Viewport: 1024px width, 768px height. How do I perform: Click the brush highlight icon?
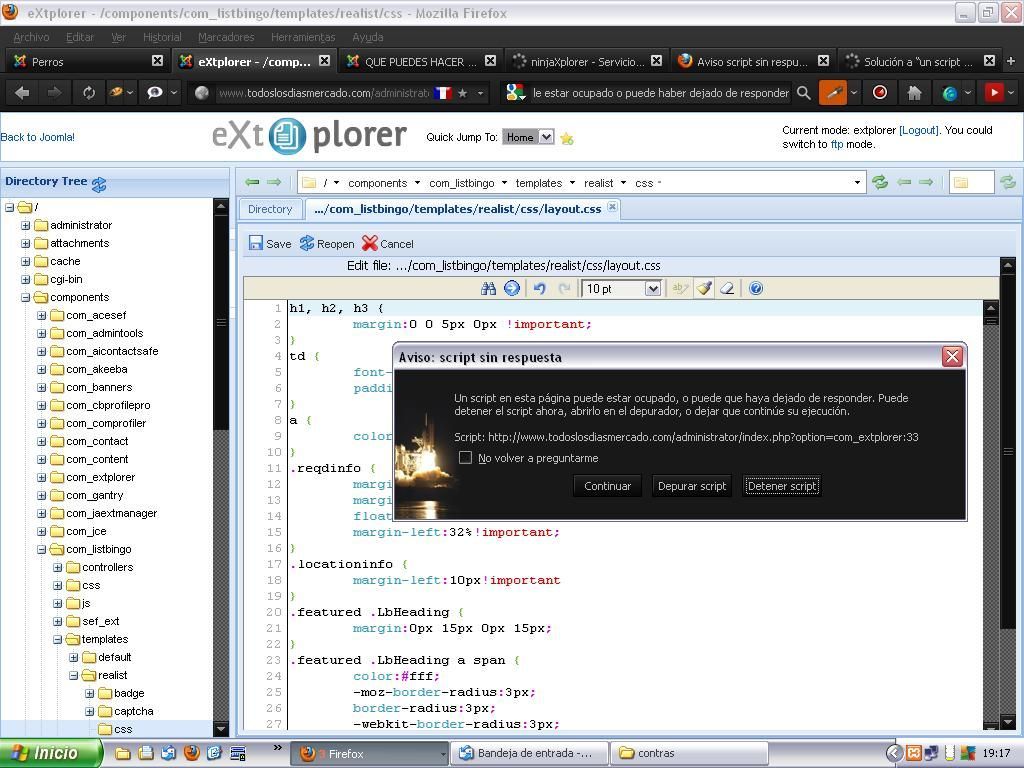(704, 288)
